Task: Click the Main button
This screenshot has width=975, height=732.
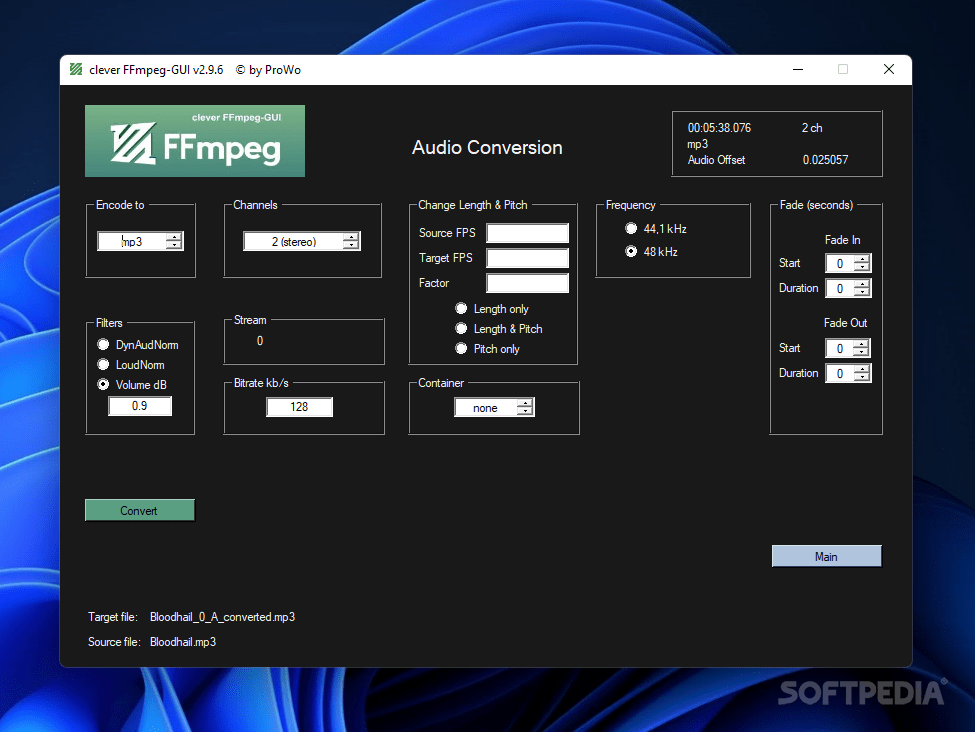Action: (826, 556)
